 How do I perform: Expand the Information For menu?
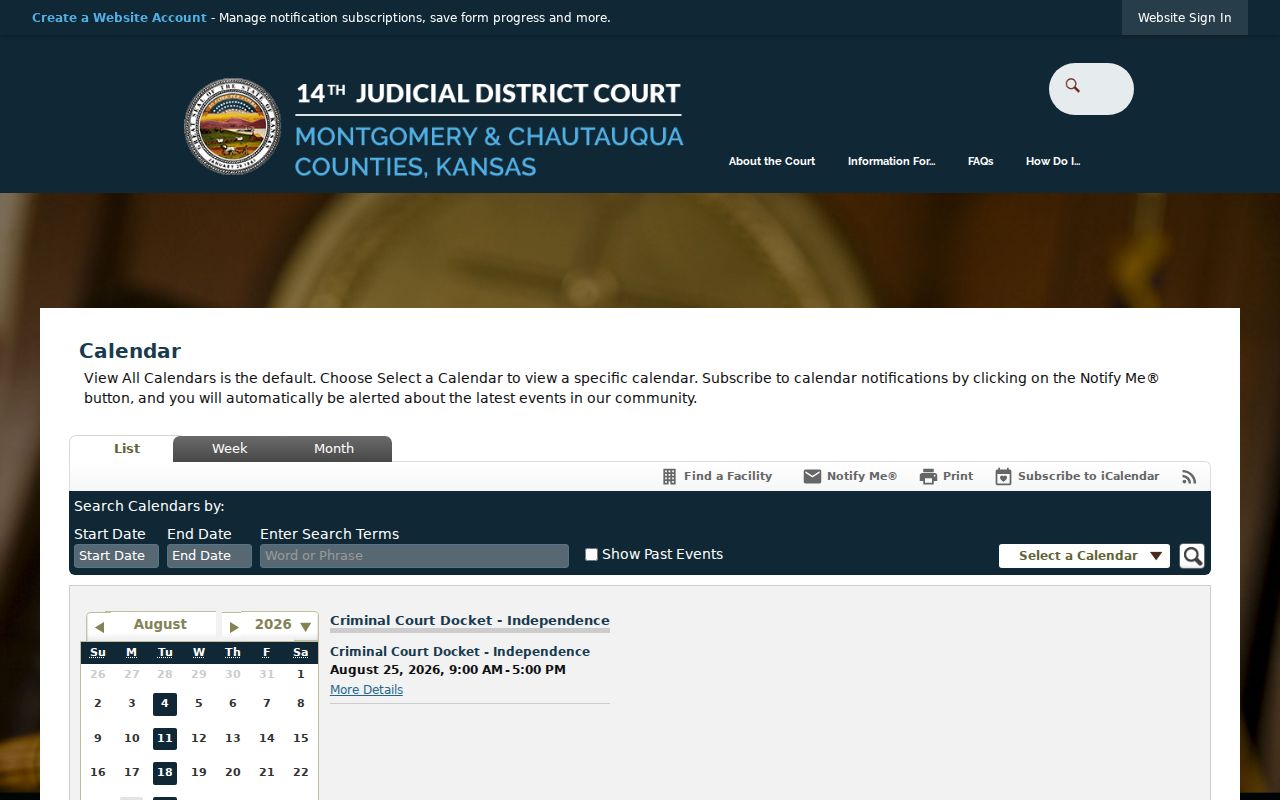pyautogui.click(x=891, y=161)
